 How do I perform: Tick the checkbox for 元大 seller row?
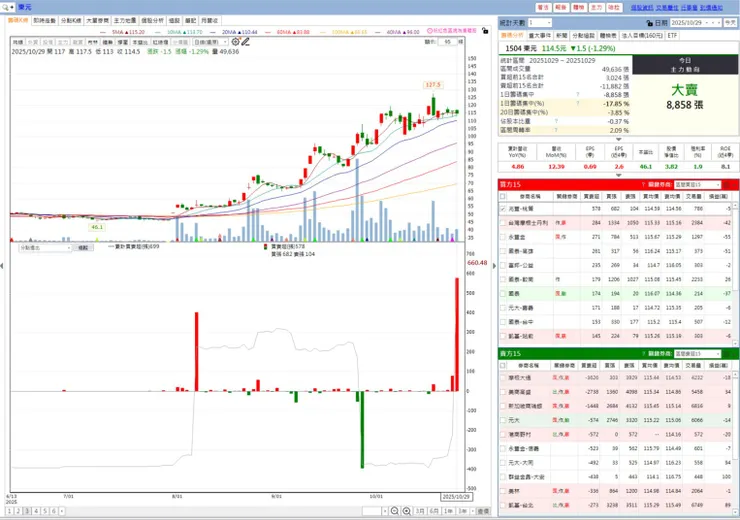pyautogui.click(x=503, y=420)
